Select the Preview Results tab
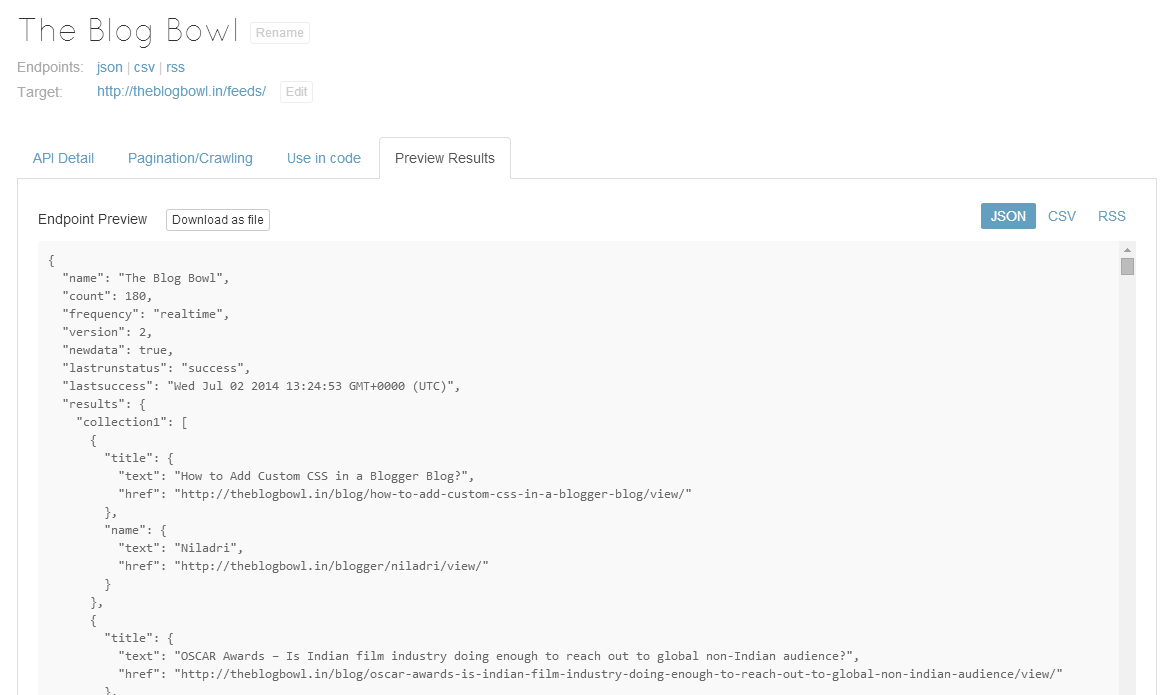This screenshot has height=695, width=1167. (x=444, y=158)
